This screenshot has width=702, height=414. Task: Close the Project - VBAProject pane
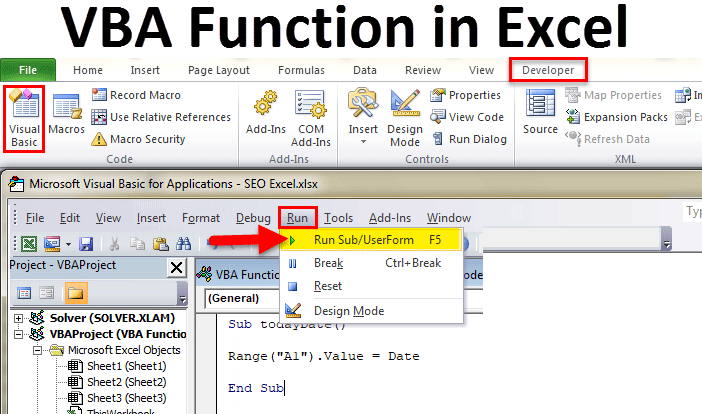pos(177,268)
